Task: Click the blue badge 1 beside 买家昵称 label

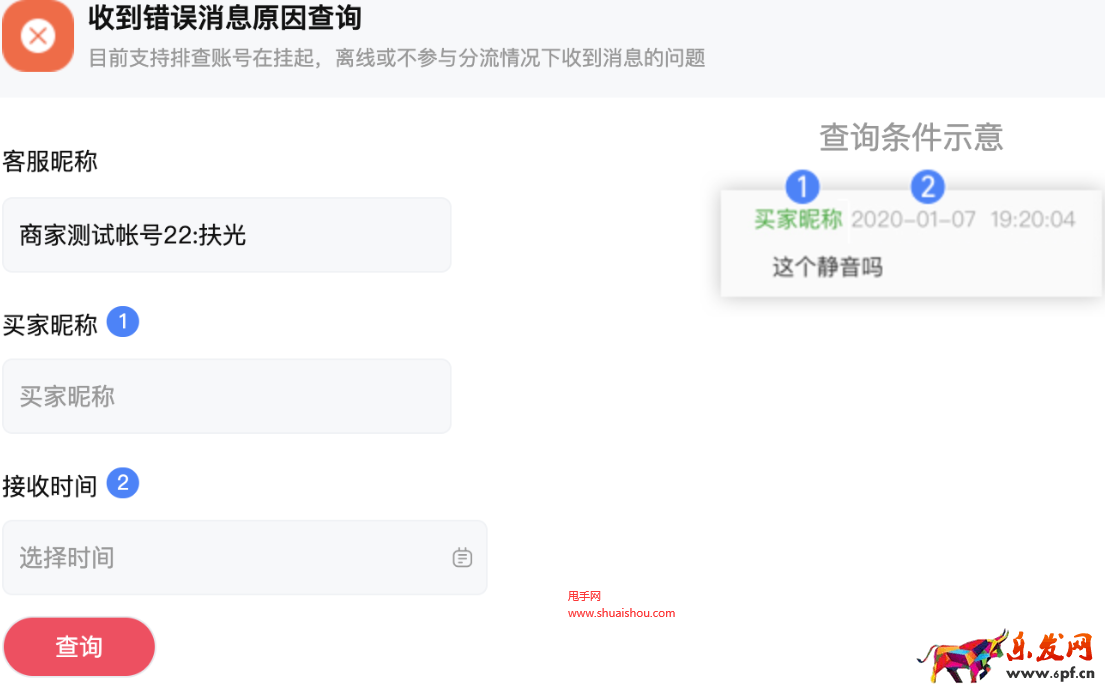Action: [x=124, y=320]
